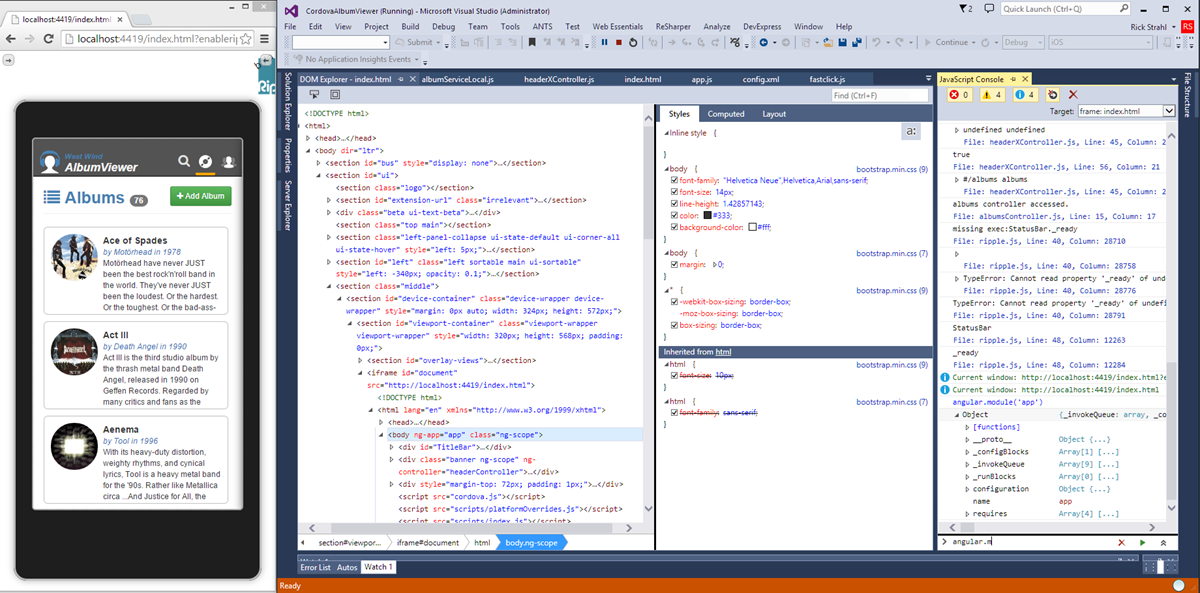Open the albums disc icon in AlbumViewer
This screenshot has width=1200, height=593.
click(205, 161)
